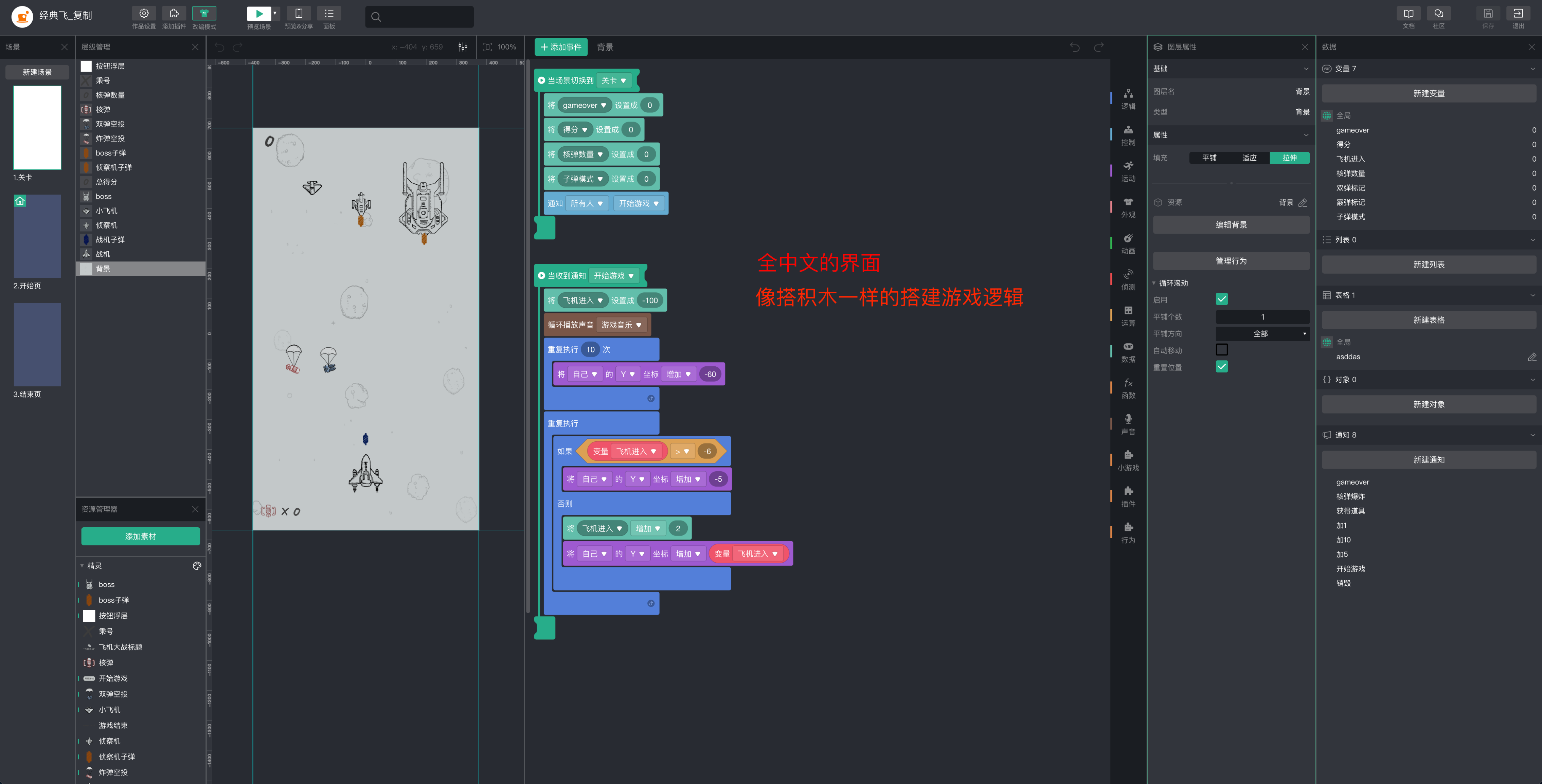Collapse the 属性 section
This screenshot has height=784, width=1542.
(1306, 135)
